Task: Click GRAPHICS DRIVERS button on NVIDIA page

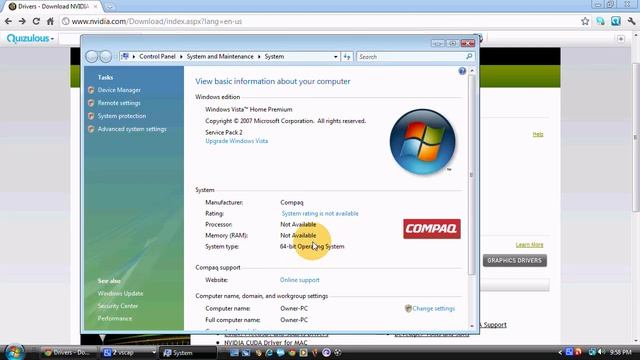Action: coord(514,260)
